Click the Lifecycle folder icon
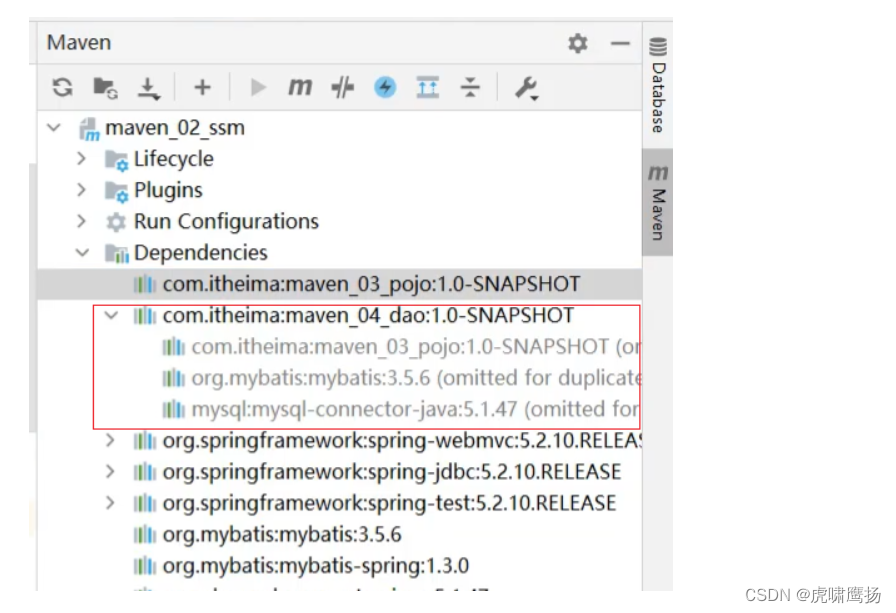 tap(117, 160)
